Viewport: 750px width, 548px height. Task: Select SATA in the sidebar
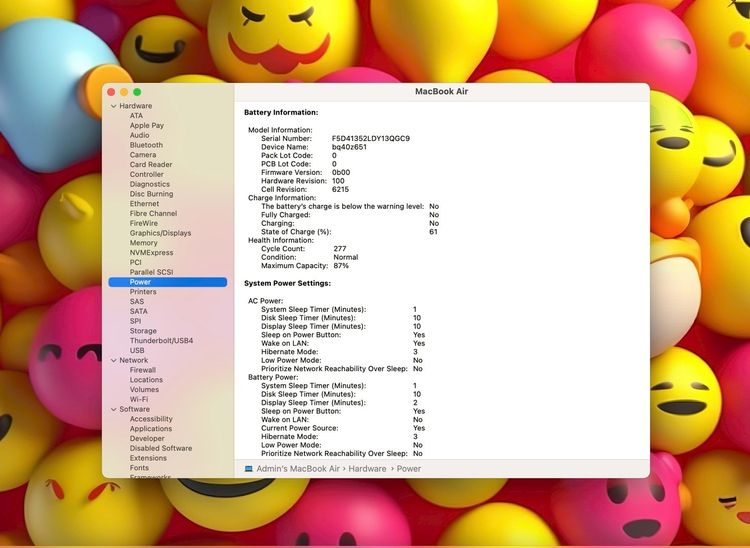(x=139, y=311)
